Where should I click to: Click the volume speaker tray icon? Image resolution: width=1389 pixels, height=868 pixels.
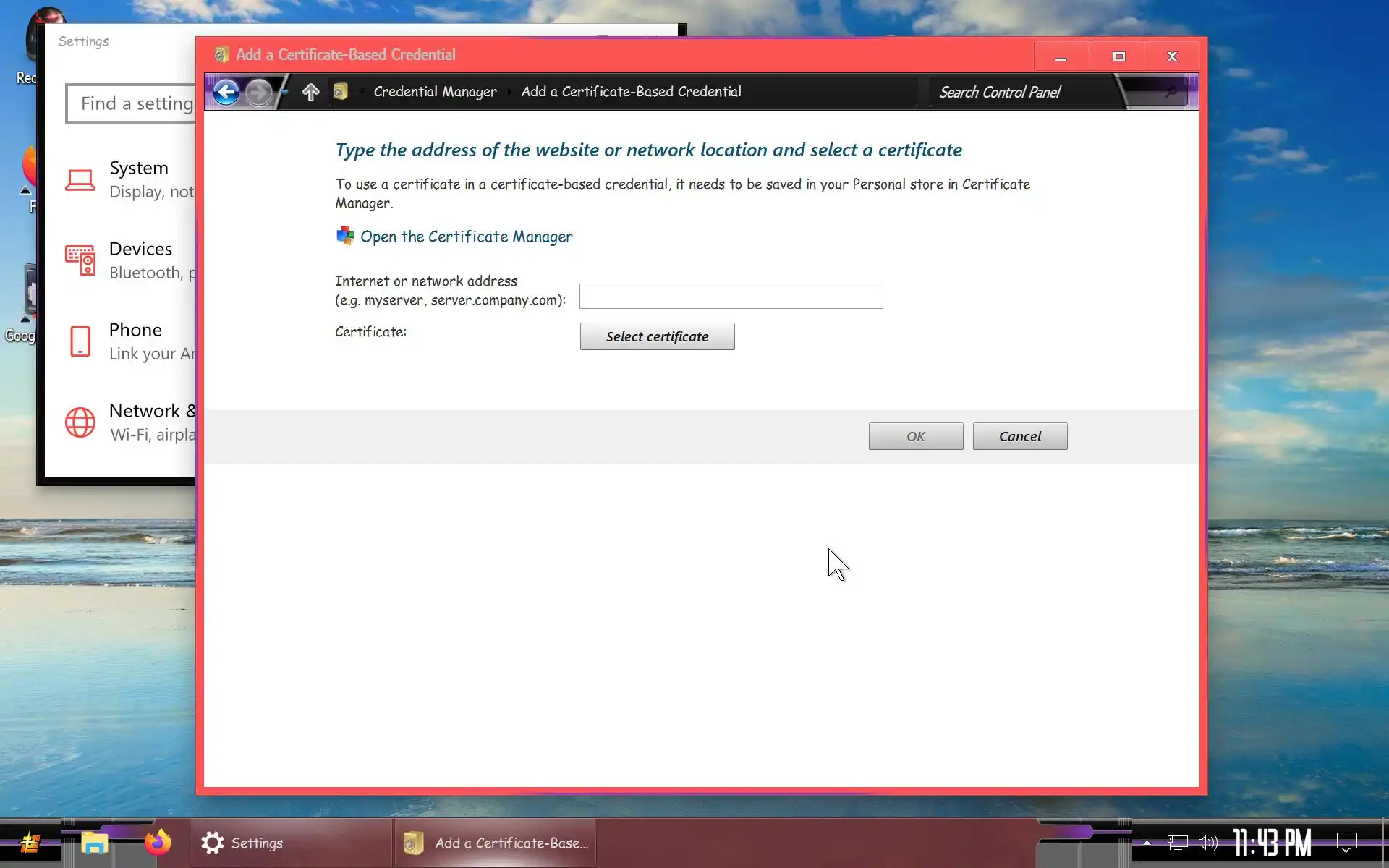[x=1207, y=843]
